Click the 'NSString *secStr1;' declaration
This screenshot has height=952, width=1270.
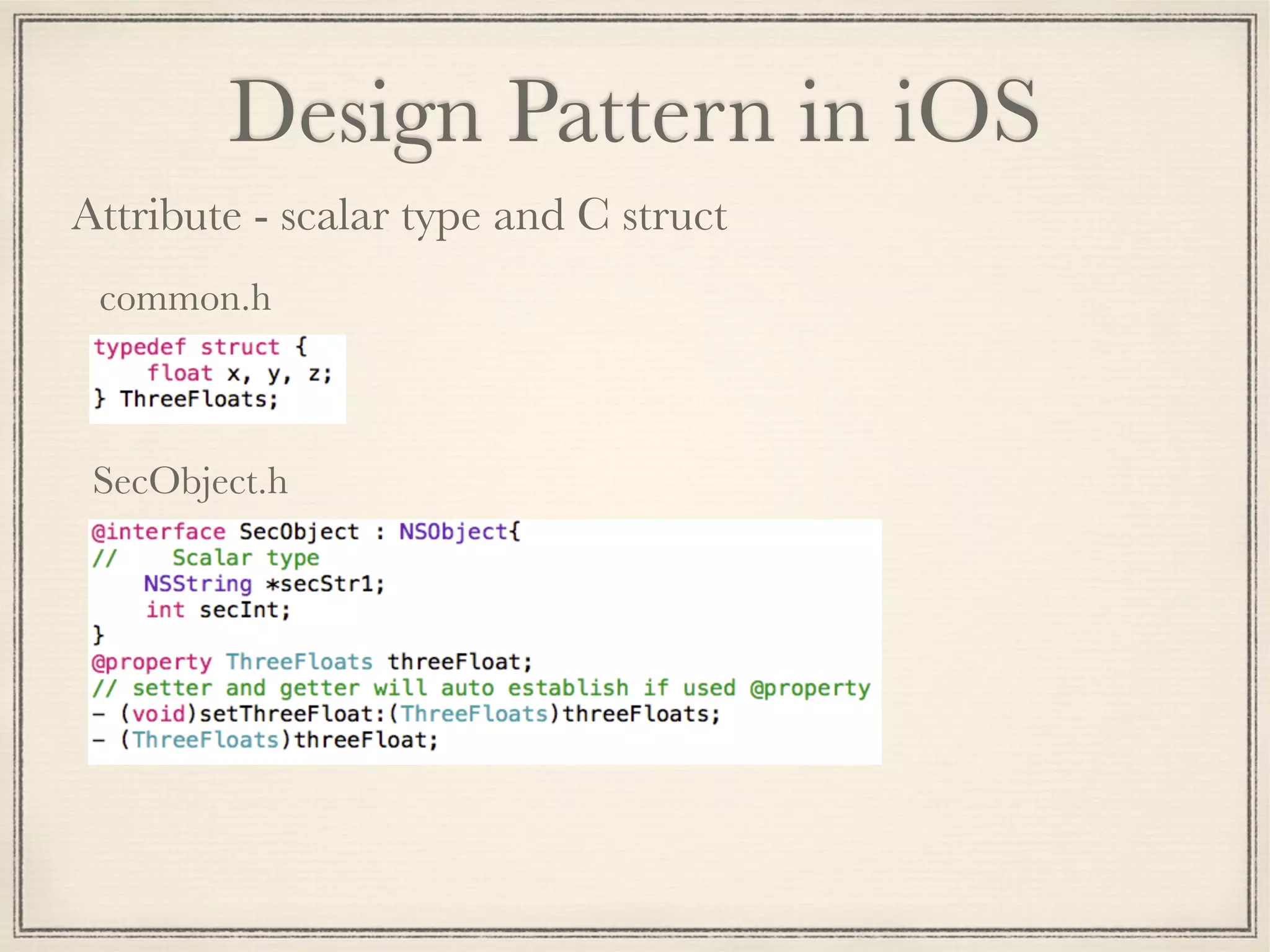pos(264,584)
